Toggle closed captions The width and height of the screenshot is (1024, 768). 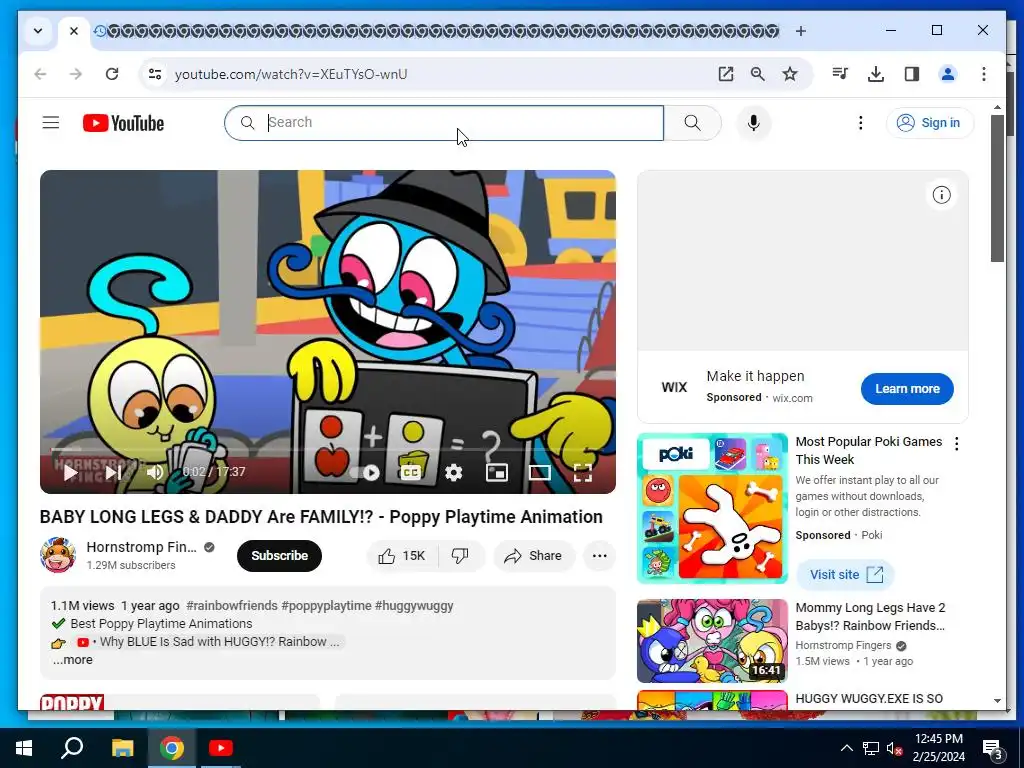pyautogui.click(x=410, y=472)
